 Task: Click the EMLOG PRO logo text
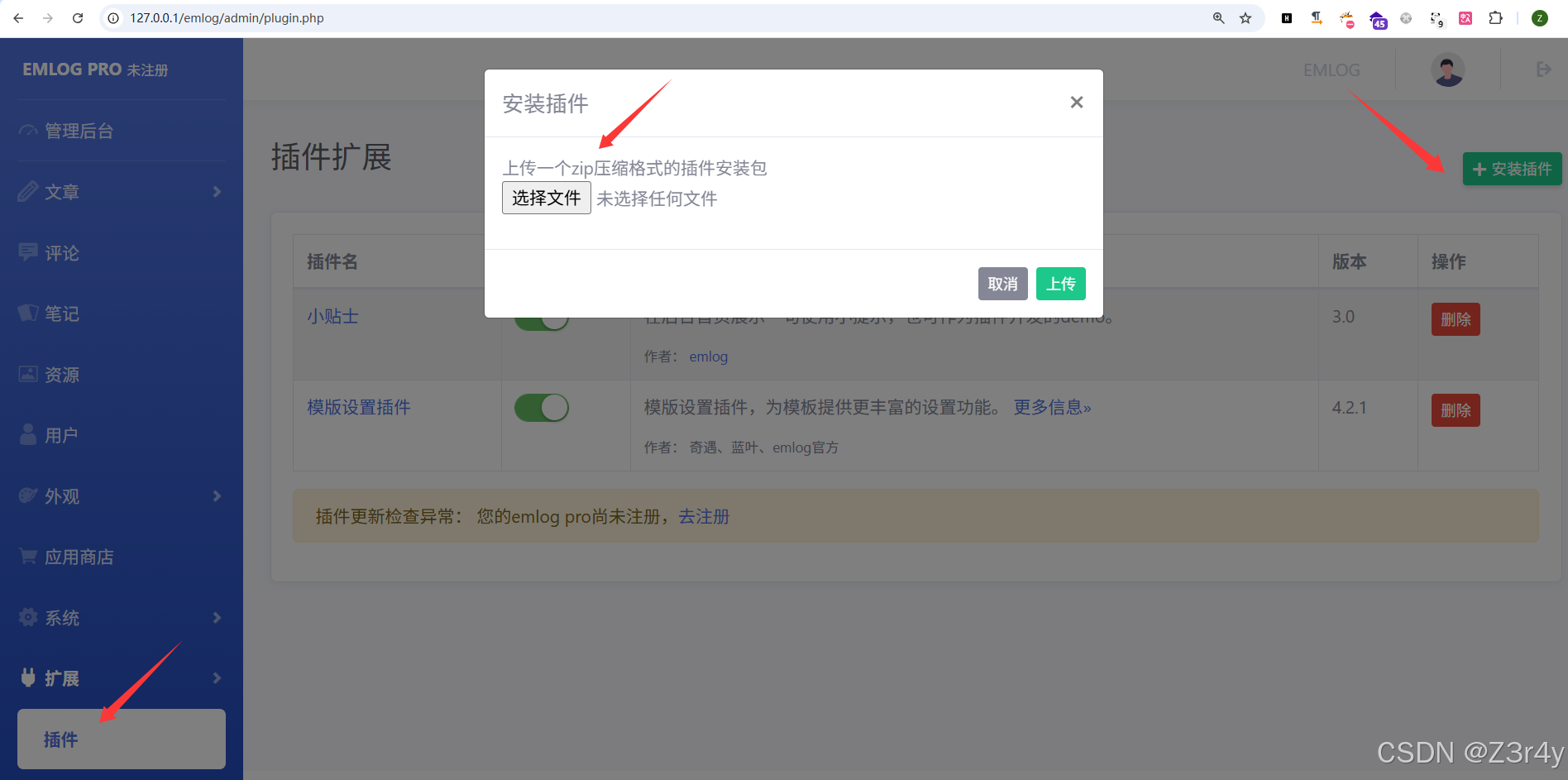[94, 69]
